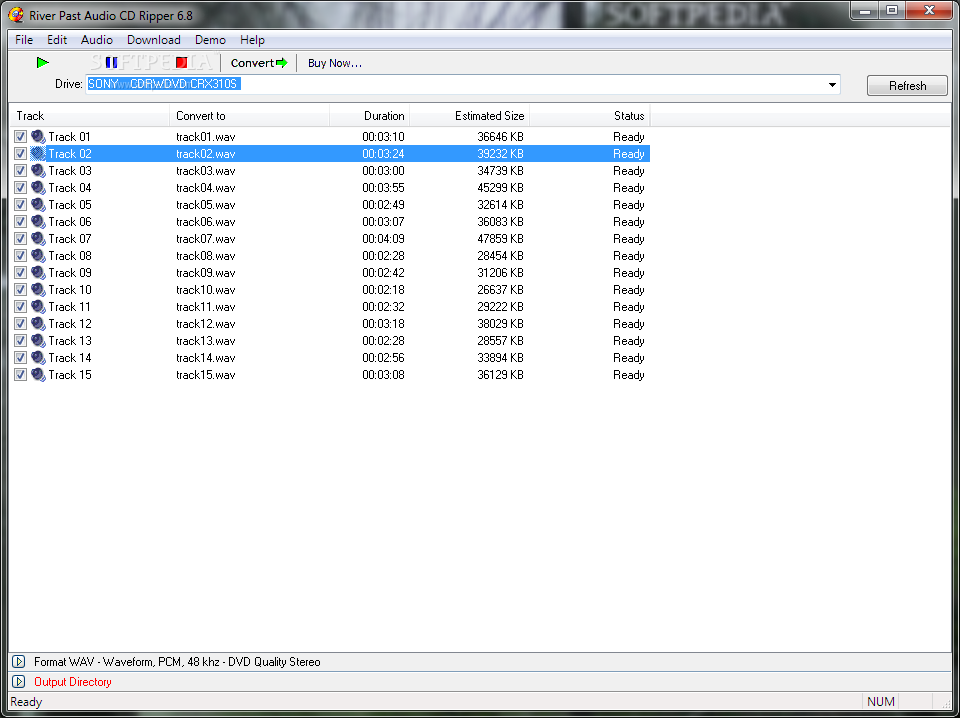960x718 pixels.
Task: Uncheck the Track 14 checkbox
Action: point(20,357)
